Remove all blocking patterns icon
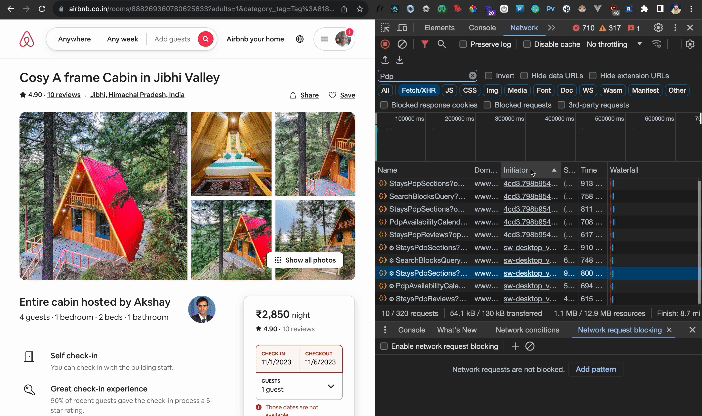This screenshot has height=416, width=702. [x=530, y=346]
